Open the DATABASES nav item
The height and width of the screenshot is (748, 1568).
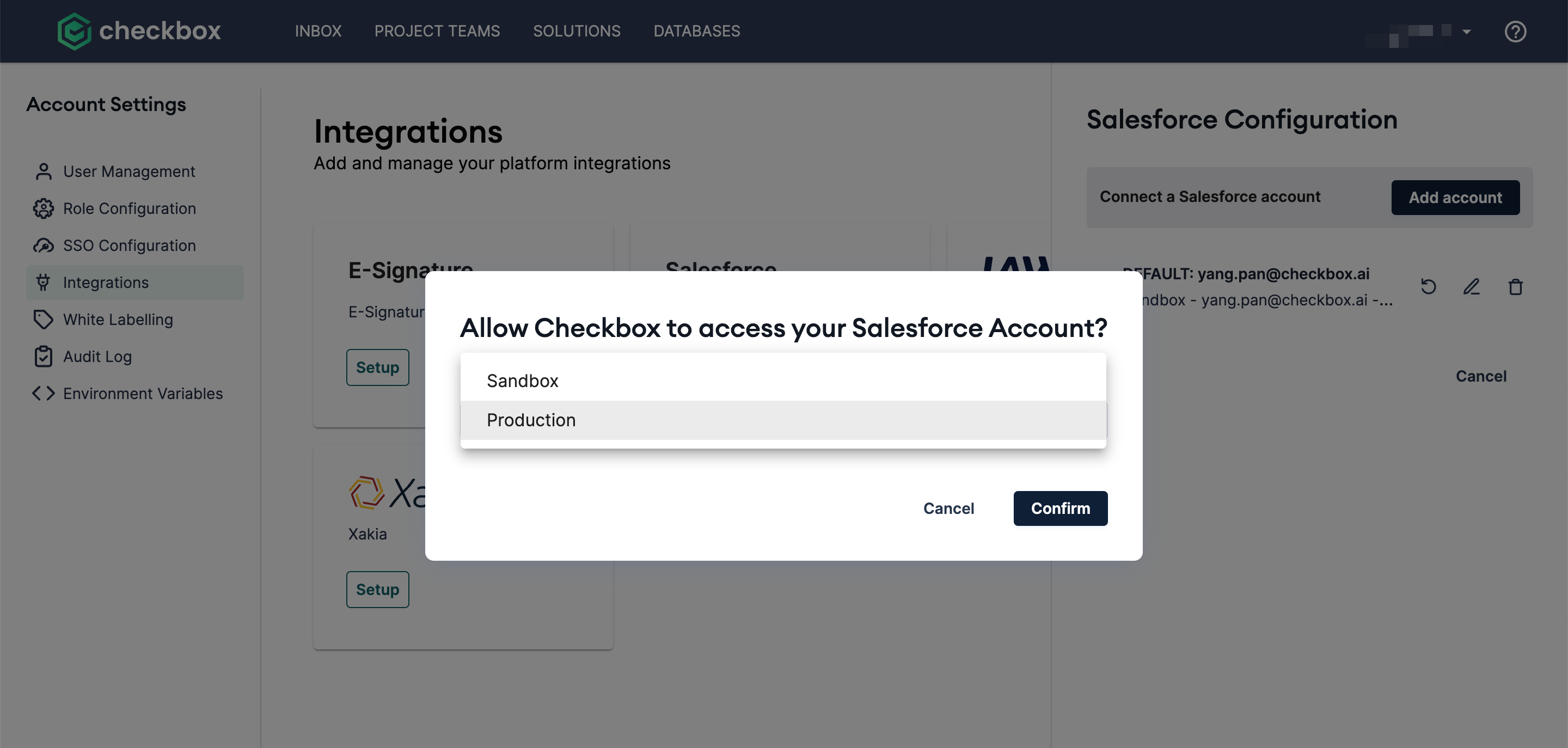coord(696,31)
